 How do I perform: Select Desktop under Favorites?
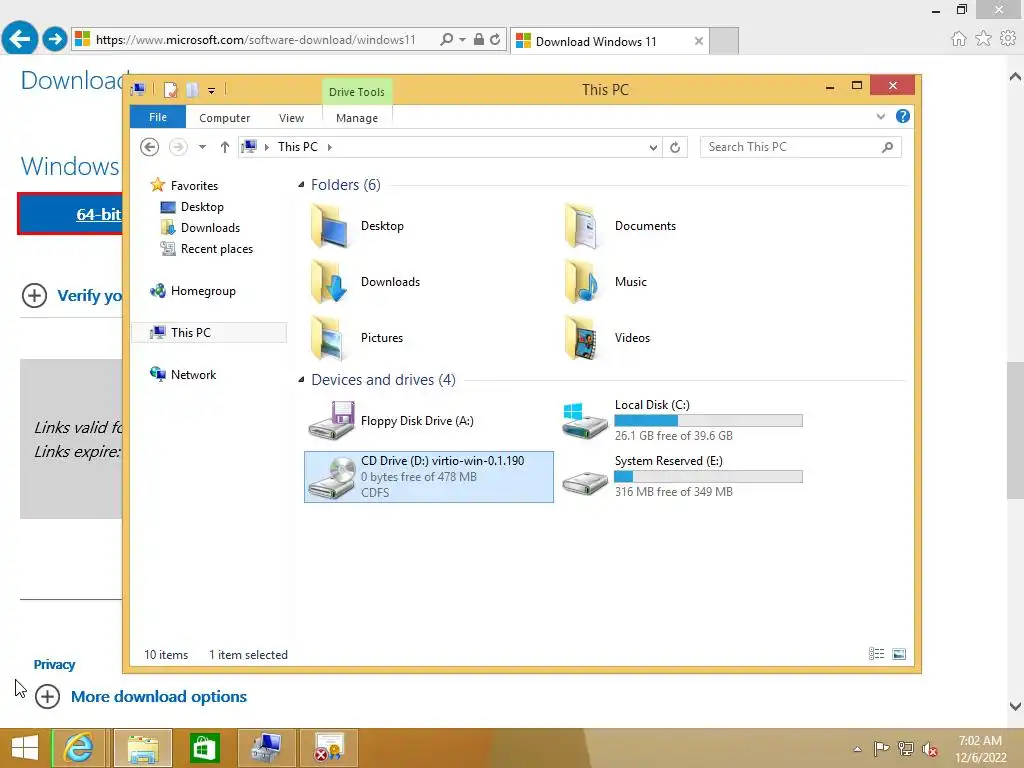pos(202,206)
